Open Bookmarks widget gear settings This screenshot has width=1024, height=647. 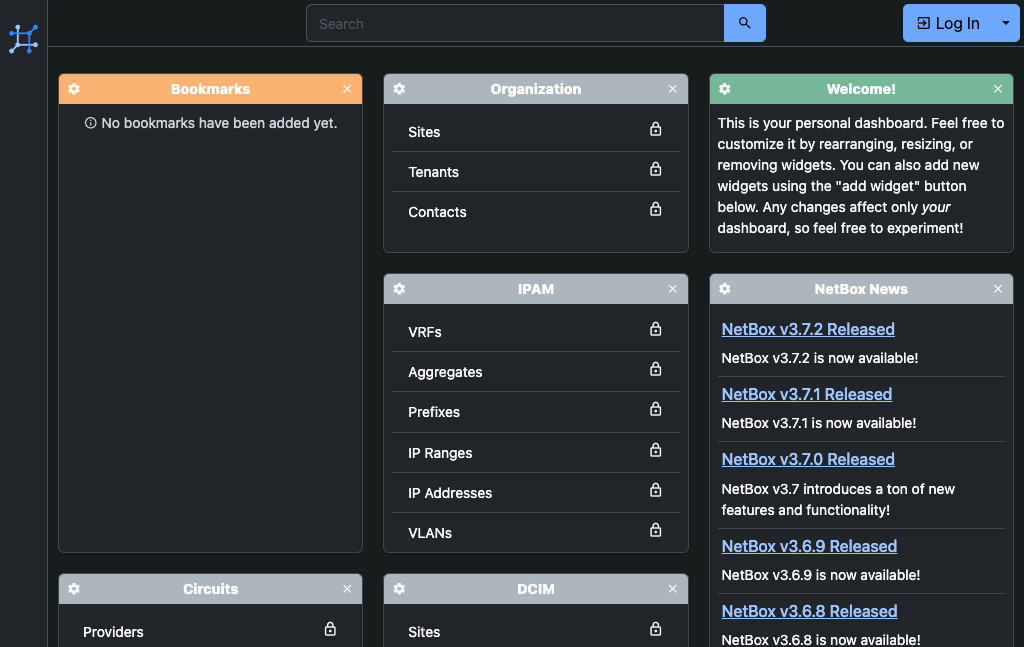pyautogui.click(x=74, y=89)
